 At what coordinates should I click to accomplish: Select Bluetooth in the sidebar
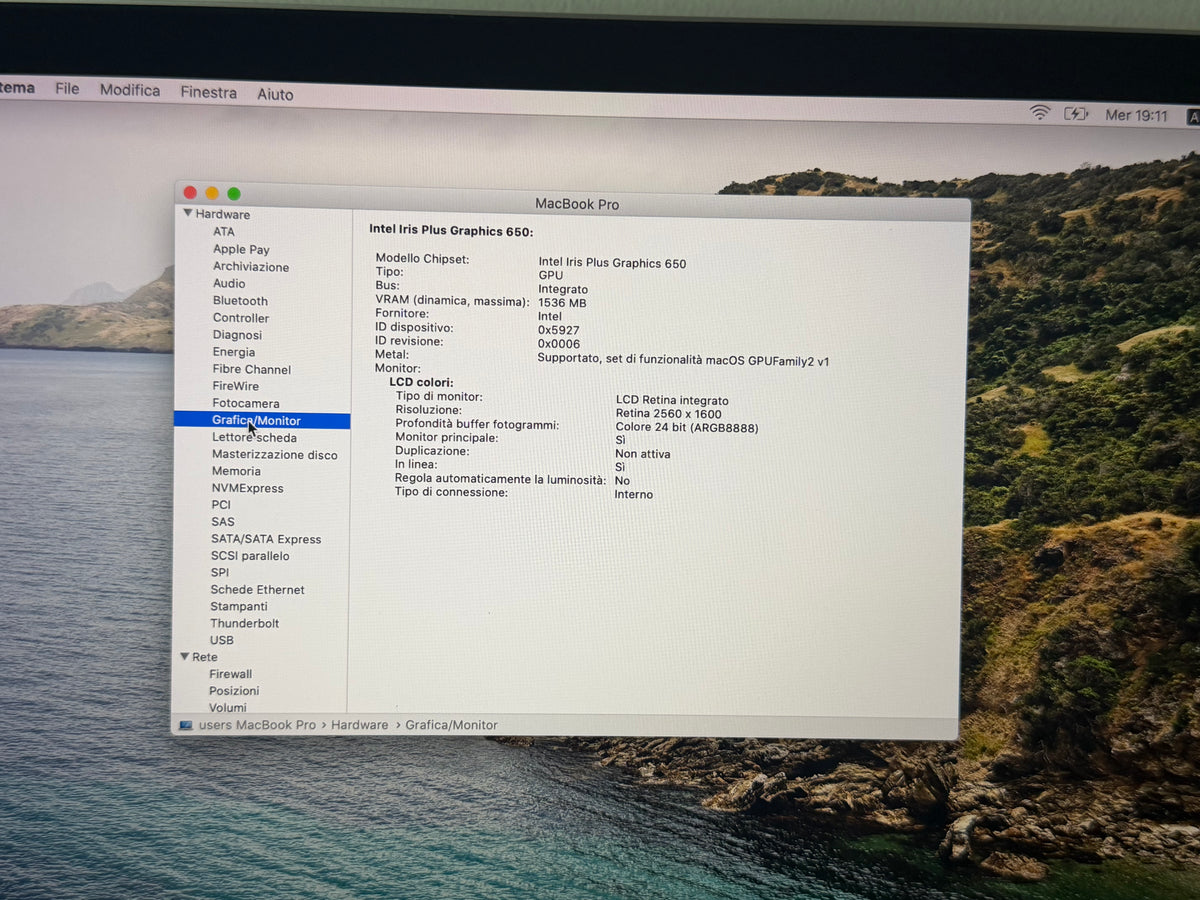tap(240, 301)
